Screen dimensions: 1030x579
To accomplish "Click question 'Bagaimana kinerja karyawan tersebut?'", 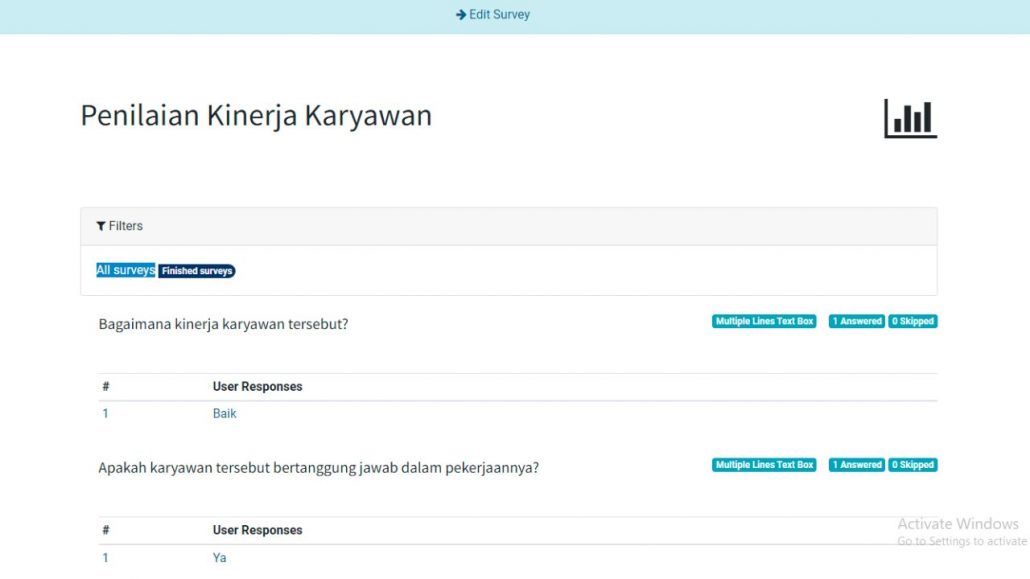I will click(223, 324).
